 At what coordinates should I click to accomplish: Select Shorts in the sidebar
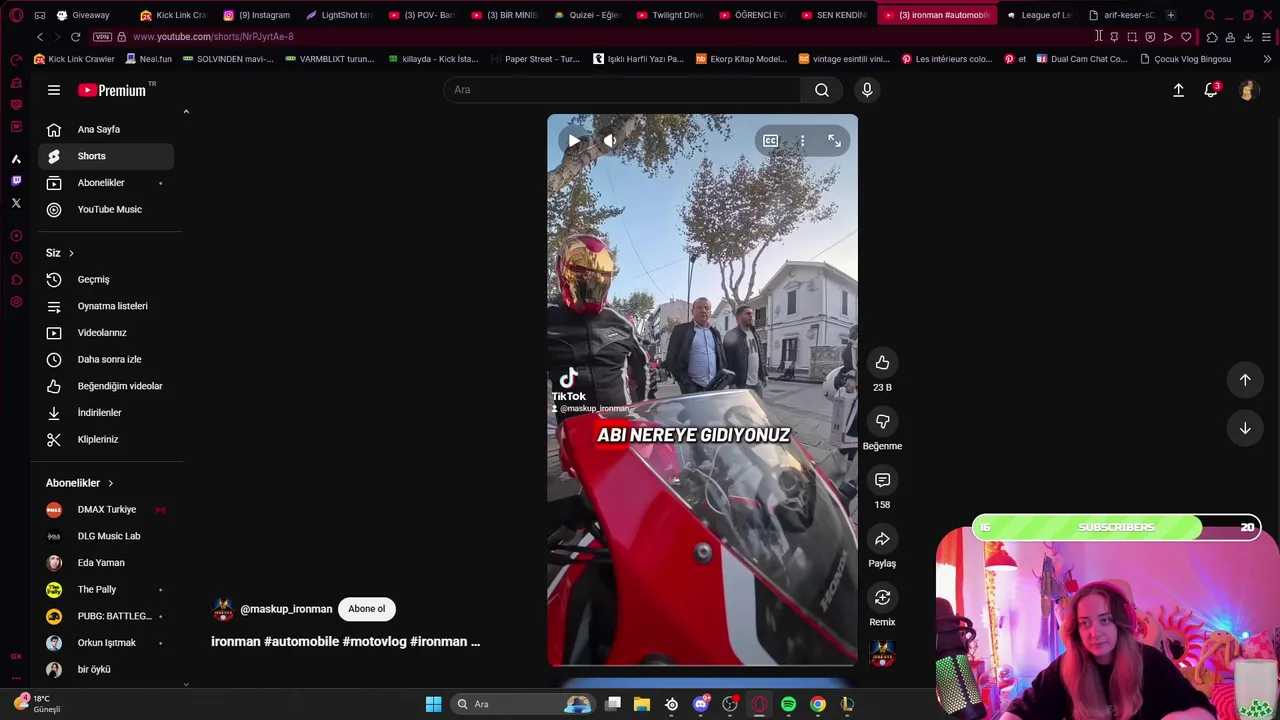pos(106,156)
